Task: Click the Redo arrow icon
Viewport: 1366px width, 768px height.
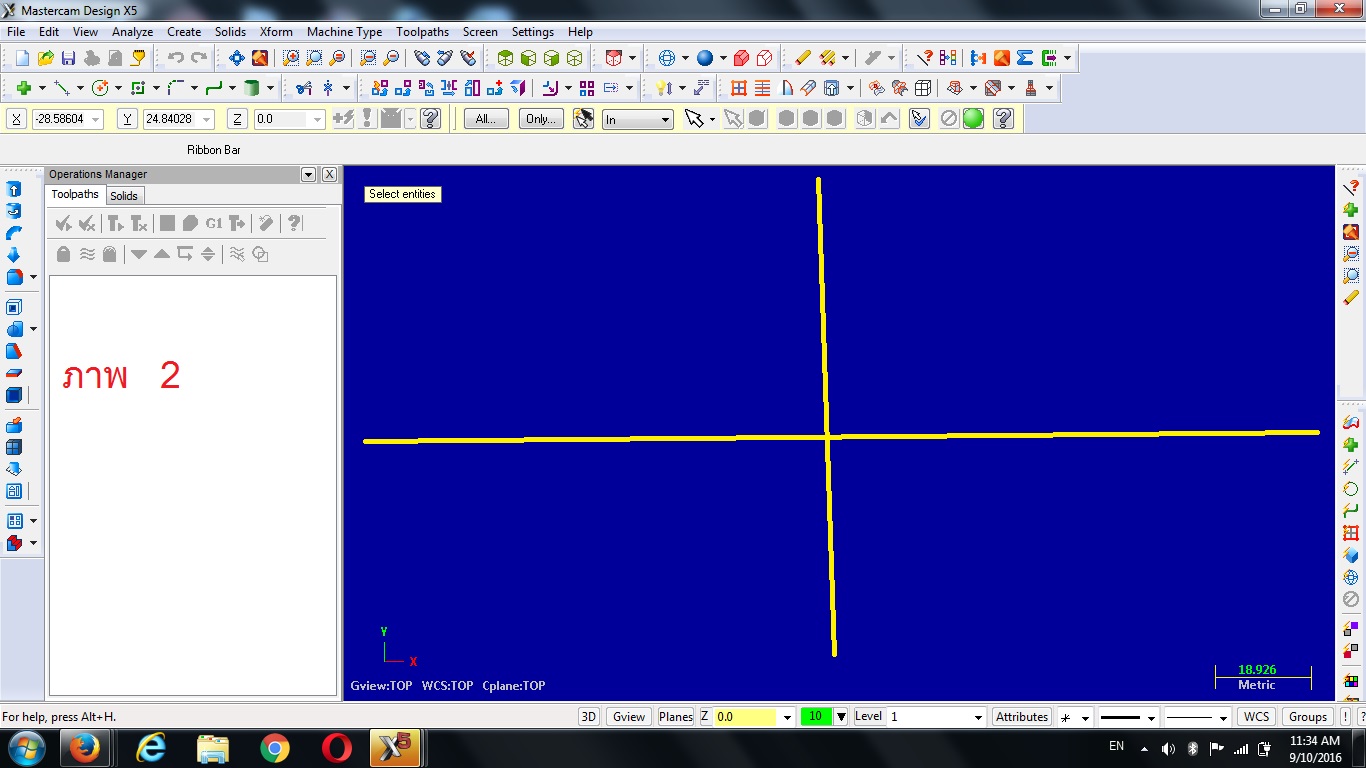Action: point(199,58)
